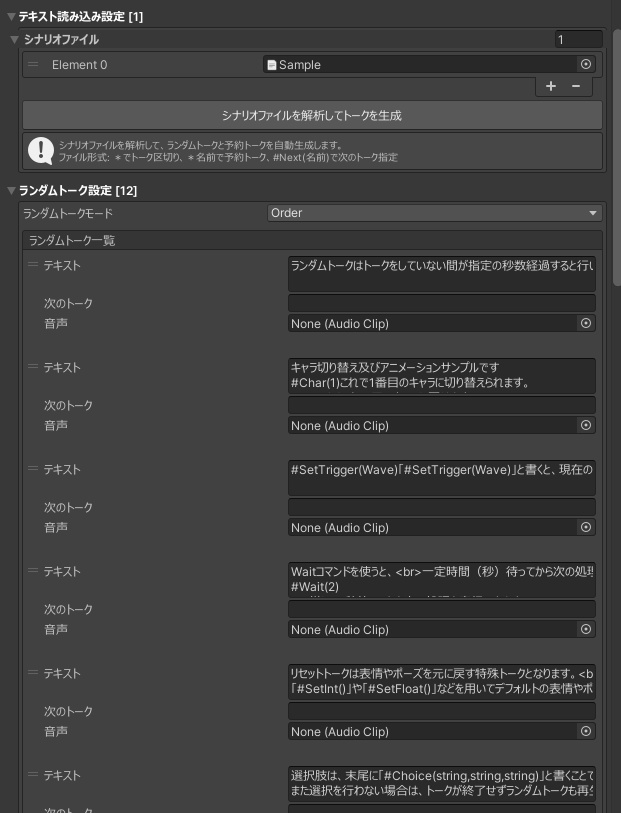Screen dimensions: 621x813
Task: Open audio clip picker for the キャラ切り替え entry
Action: point(586,425)
